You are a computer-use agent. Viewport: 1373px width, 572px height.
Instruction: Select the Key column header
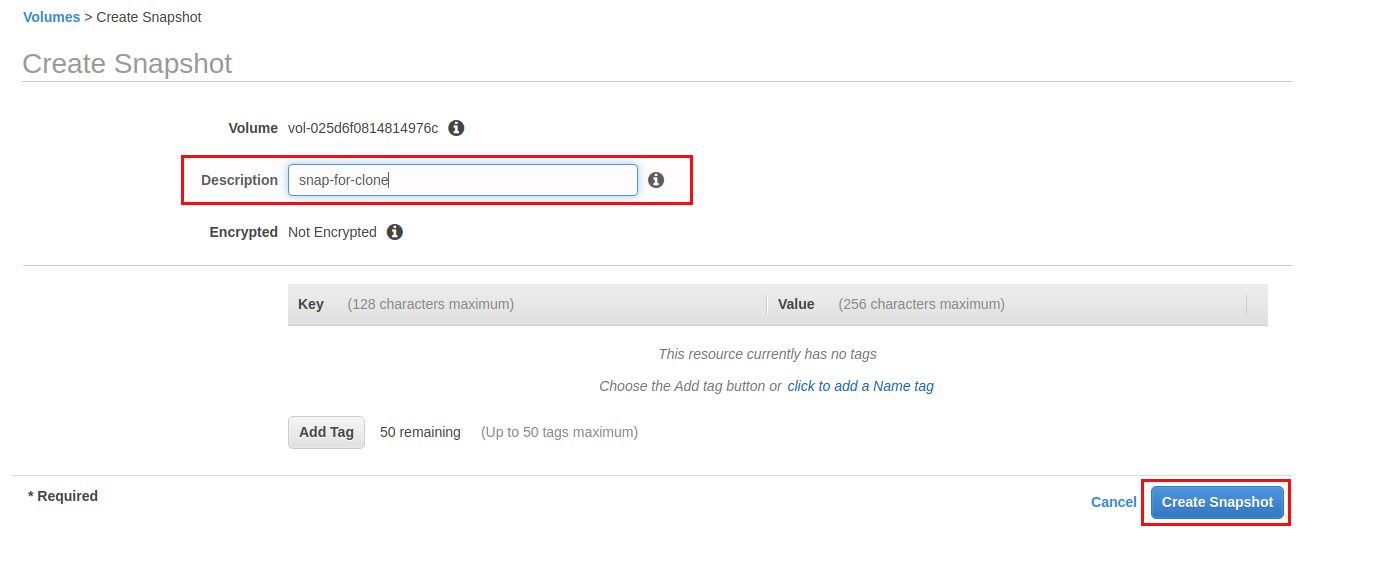pyautogui.click(x=311, y=304)
